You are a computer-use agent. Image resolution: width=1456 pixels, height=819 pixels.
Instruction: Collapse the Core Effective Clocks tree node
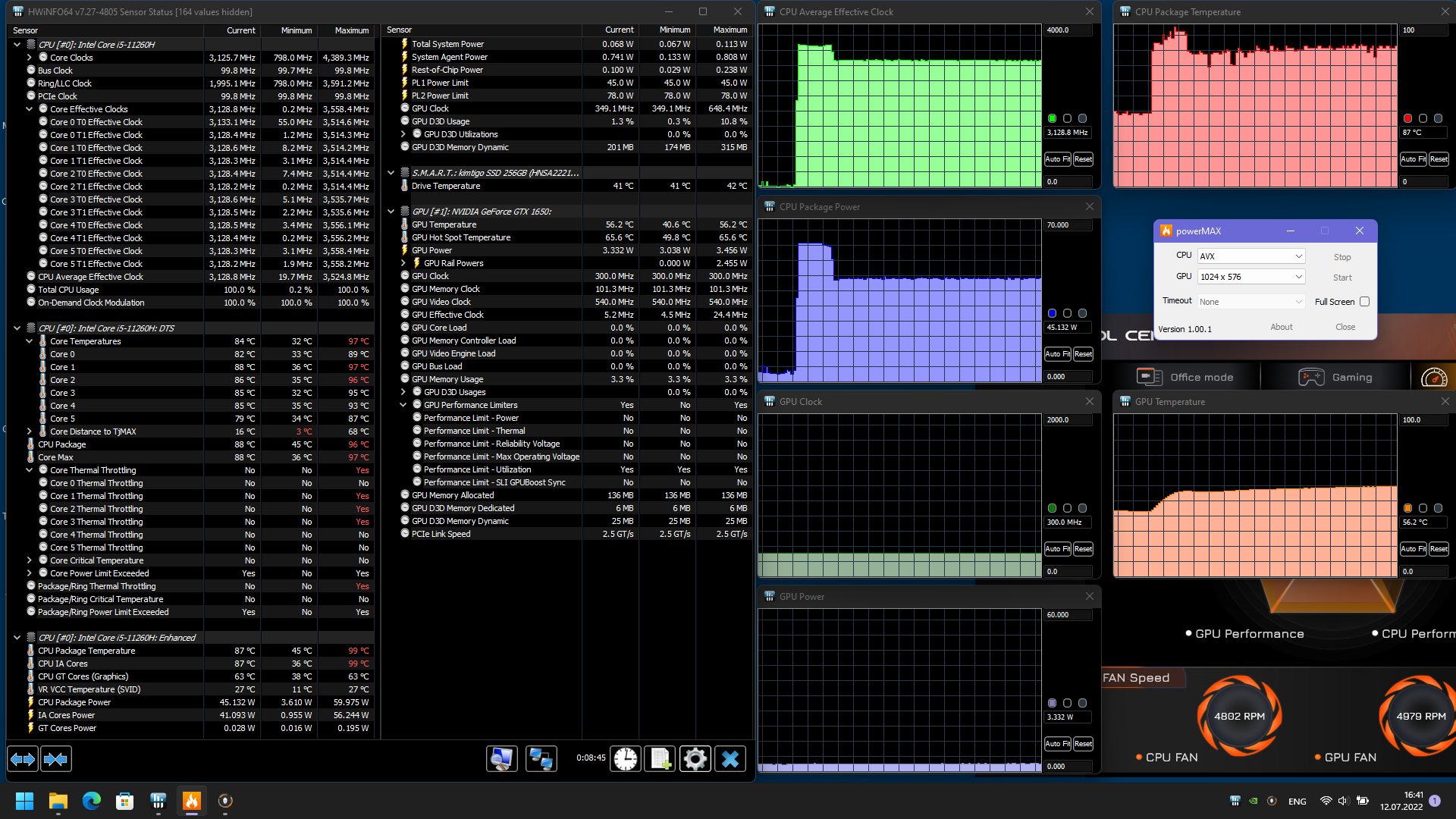point(30,109)
